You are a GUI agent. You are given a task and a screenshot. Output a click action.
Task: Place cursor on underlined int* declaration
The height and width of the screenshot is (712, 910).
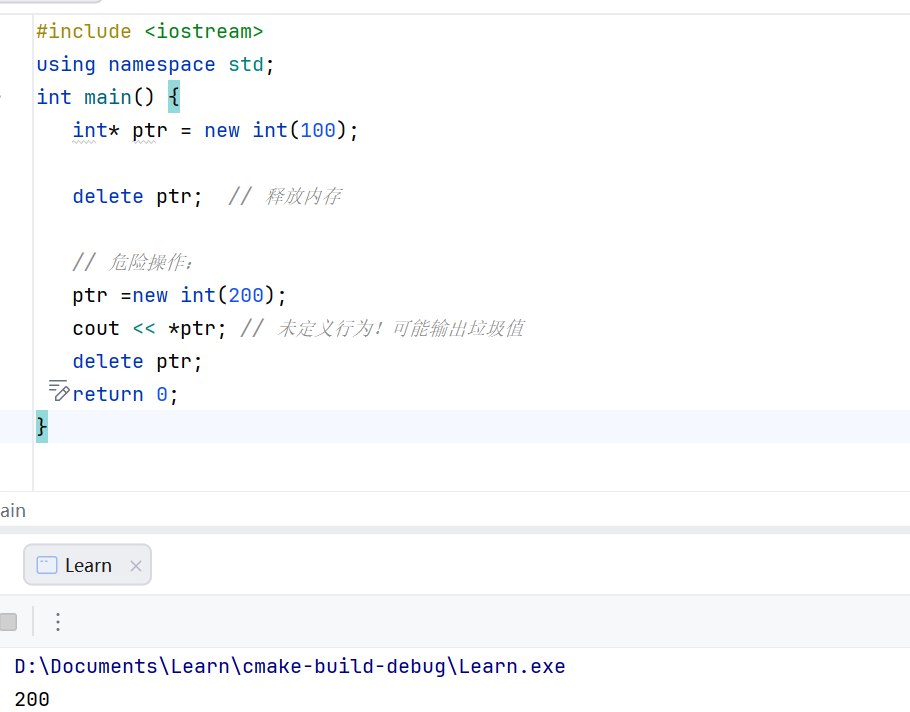89,130
